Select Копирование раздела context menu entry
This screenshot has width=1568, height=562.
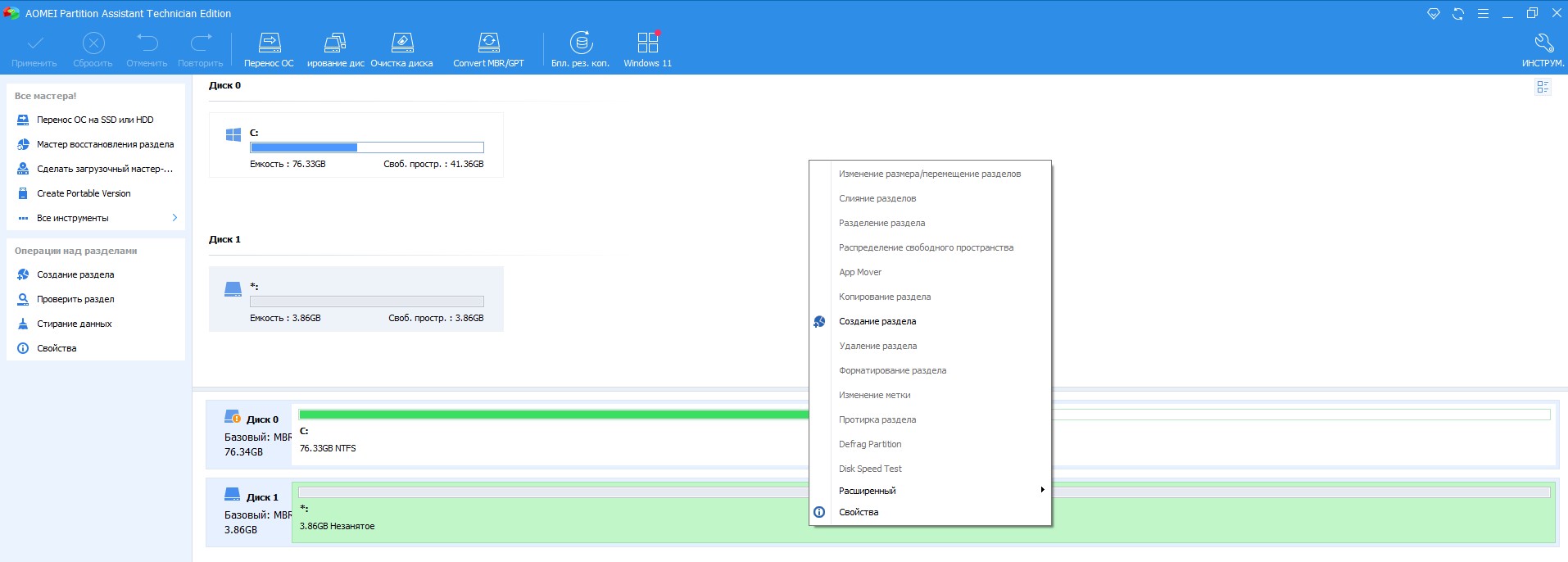(930, 297)
